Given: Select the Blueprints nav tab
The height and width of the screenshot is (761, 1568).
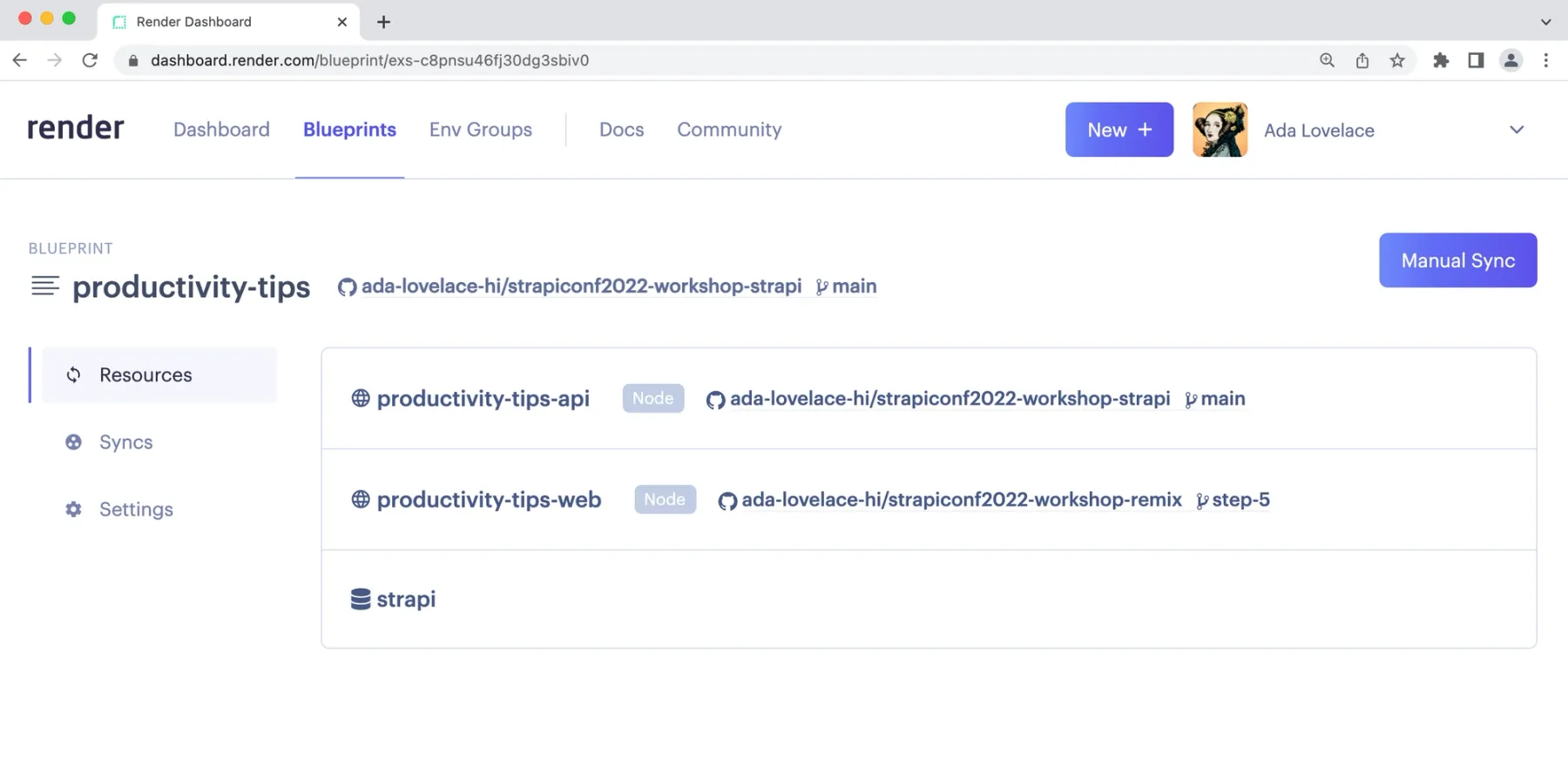Looking at the screenshot, I should (349, 130).
